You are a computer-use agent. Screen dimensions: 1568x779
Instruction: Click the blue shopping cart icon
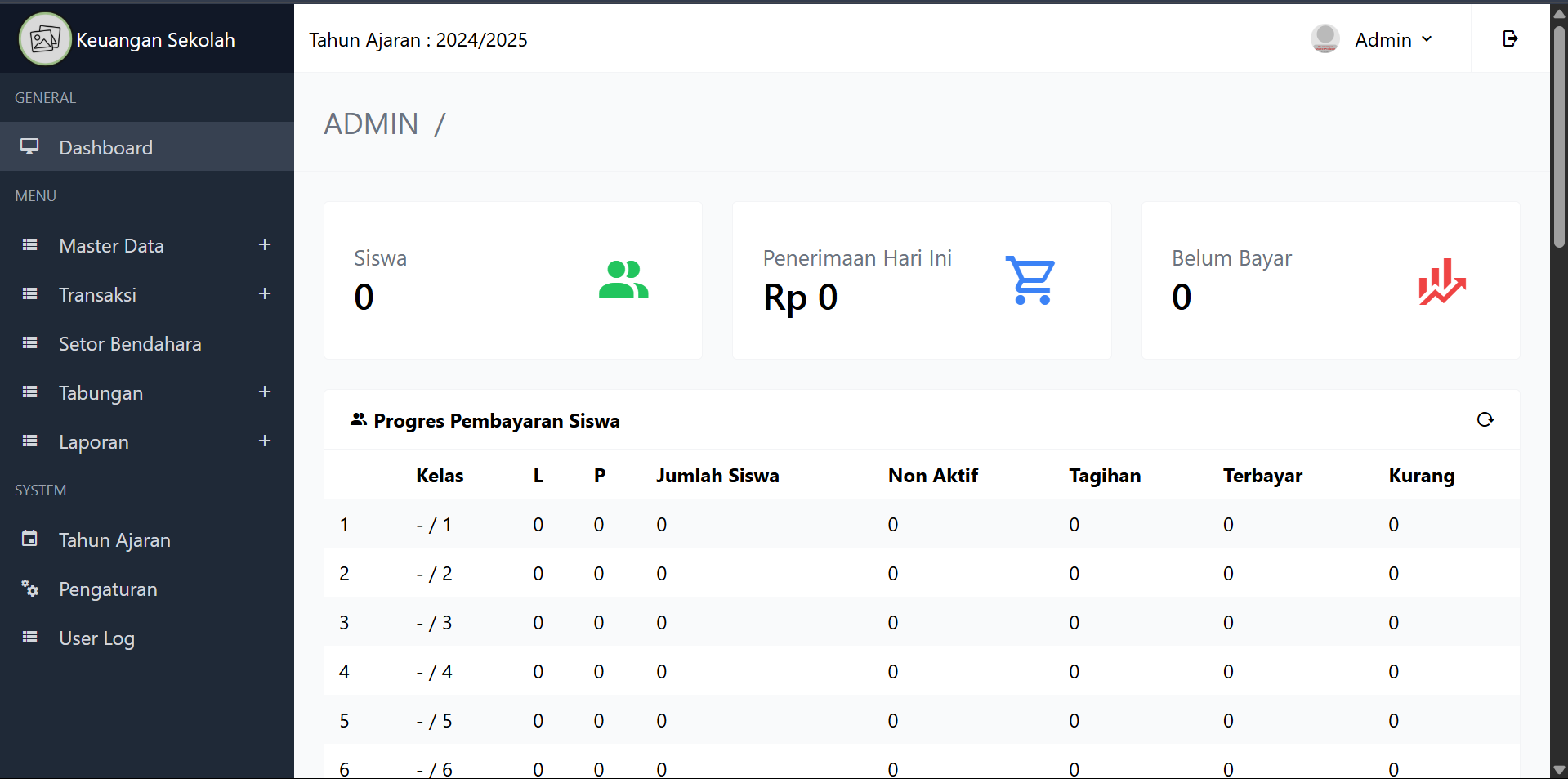coord(1030,280)
